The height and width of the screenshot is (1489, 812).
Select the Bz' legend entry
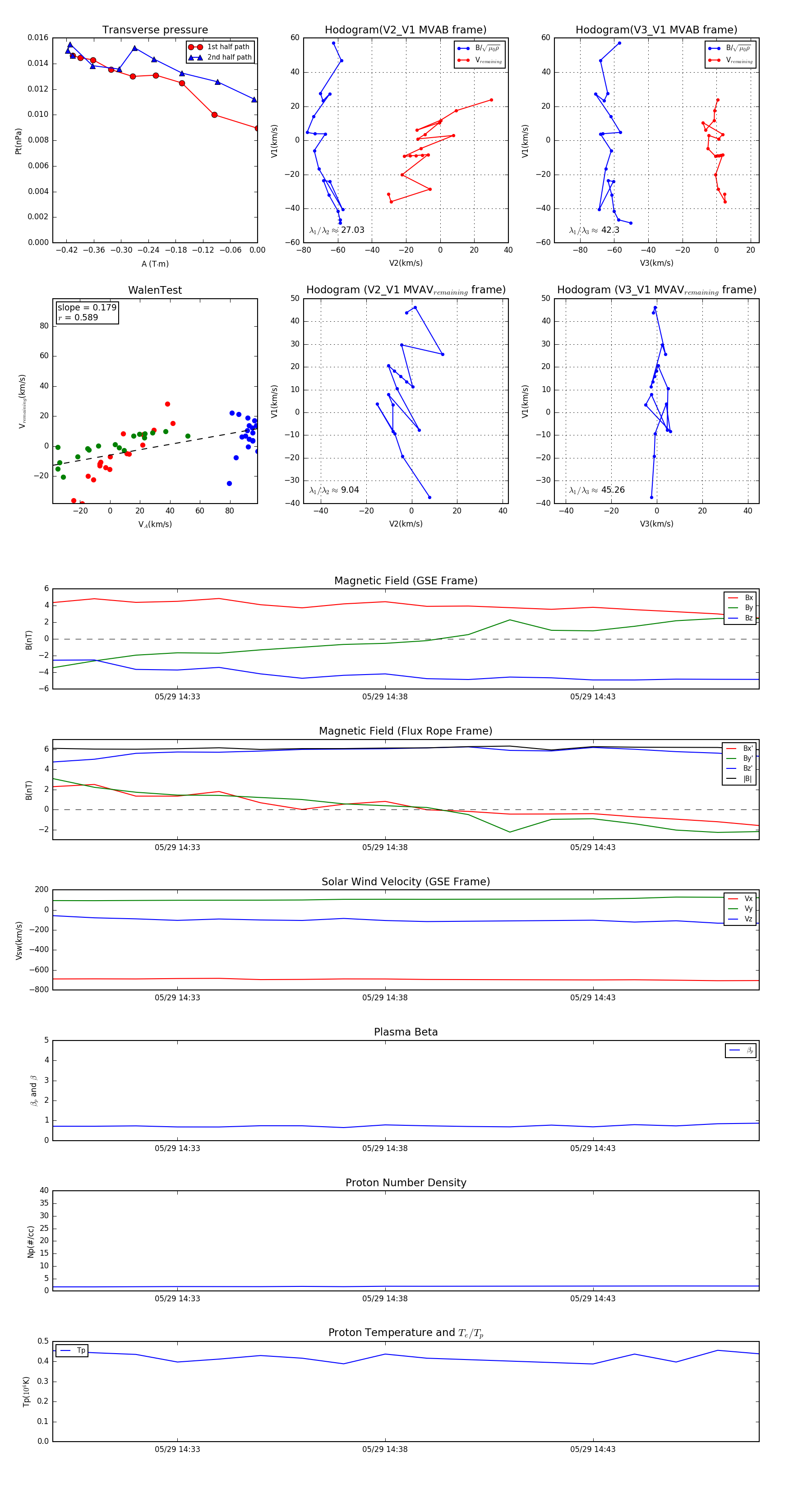(740, 768)
